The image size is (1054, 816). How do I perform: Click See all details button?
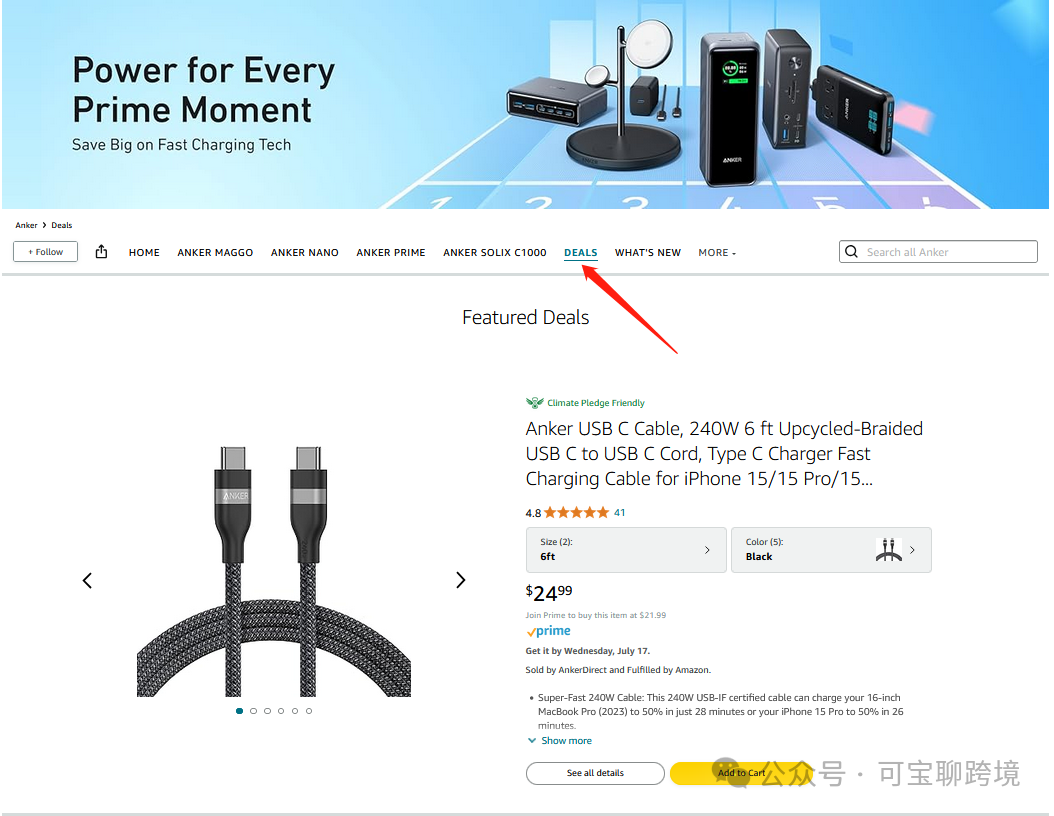(x=595, y=773)
